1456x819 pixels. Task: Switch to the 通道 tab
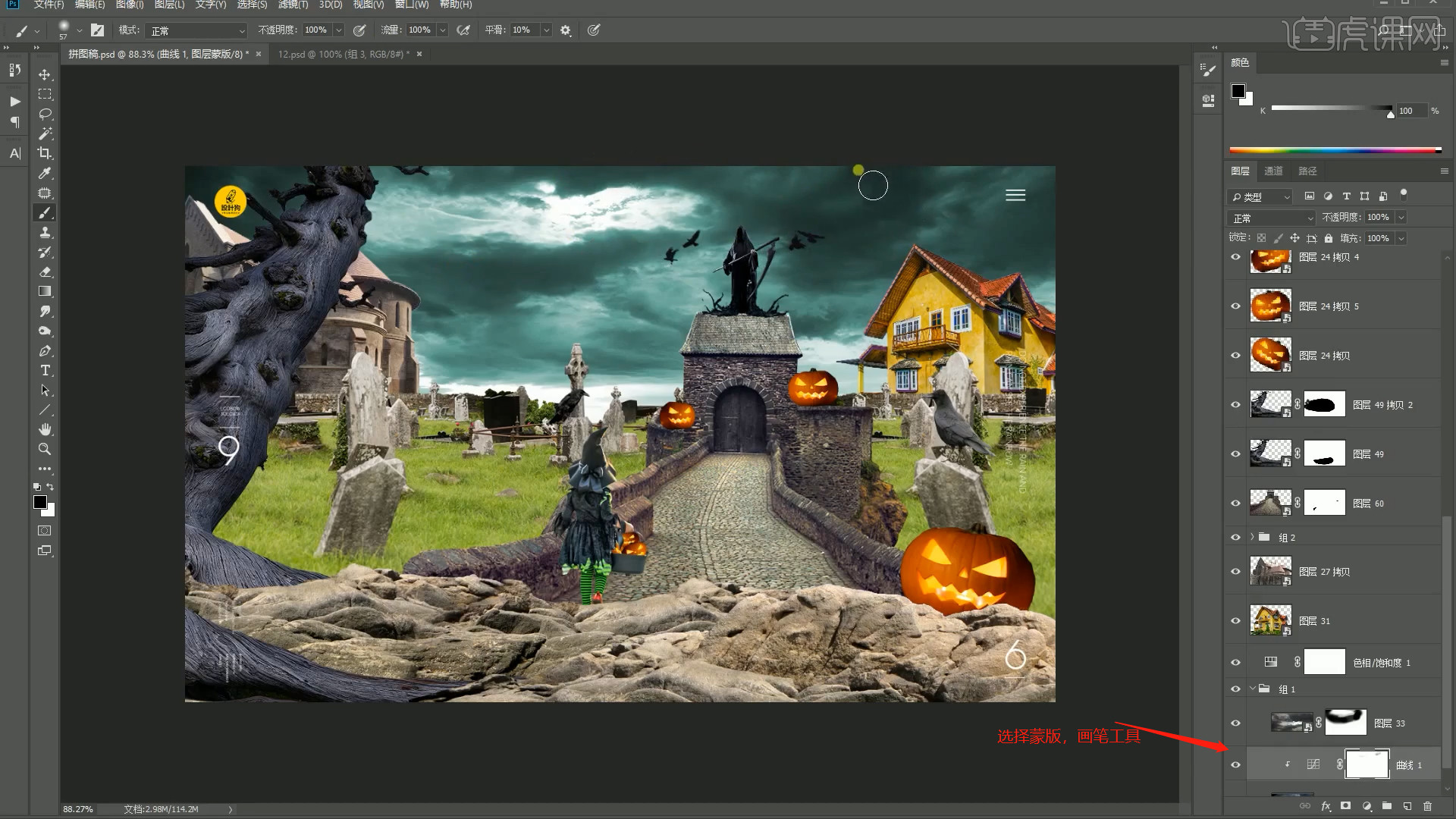point(1274,171)
